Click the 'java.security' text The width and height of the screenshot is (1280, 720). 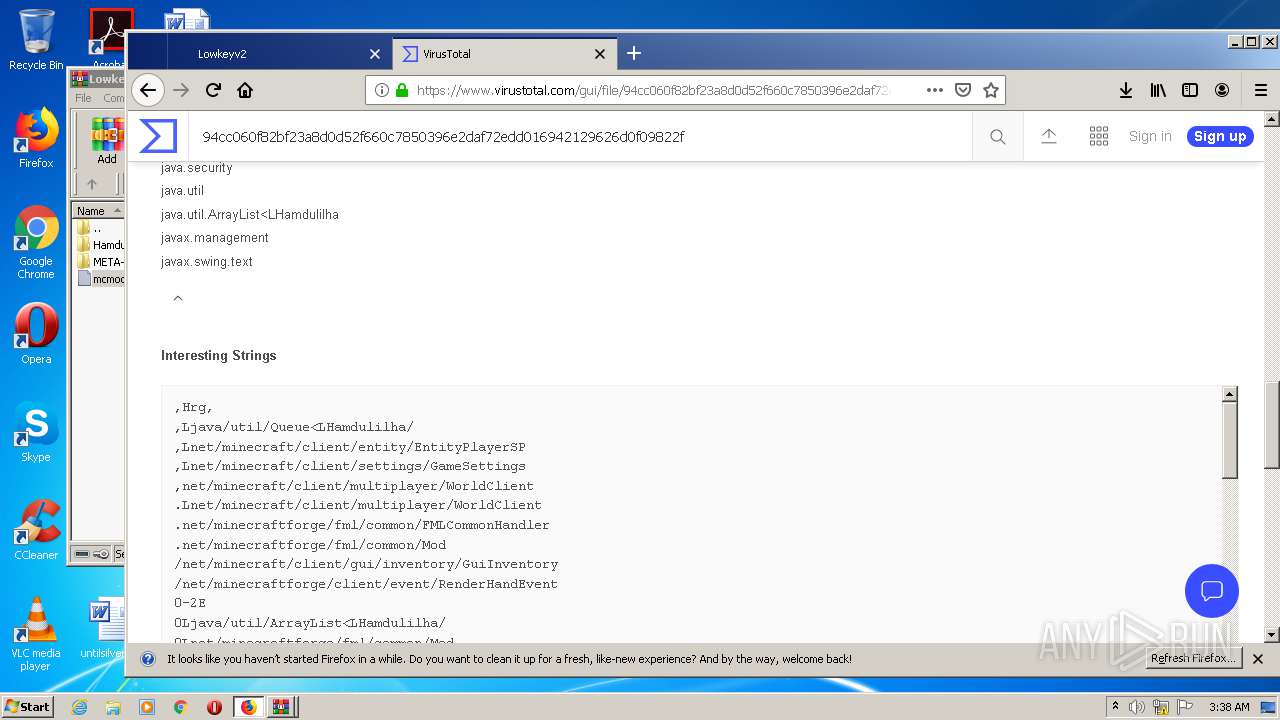tap(197, 168)
